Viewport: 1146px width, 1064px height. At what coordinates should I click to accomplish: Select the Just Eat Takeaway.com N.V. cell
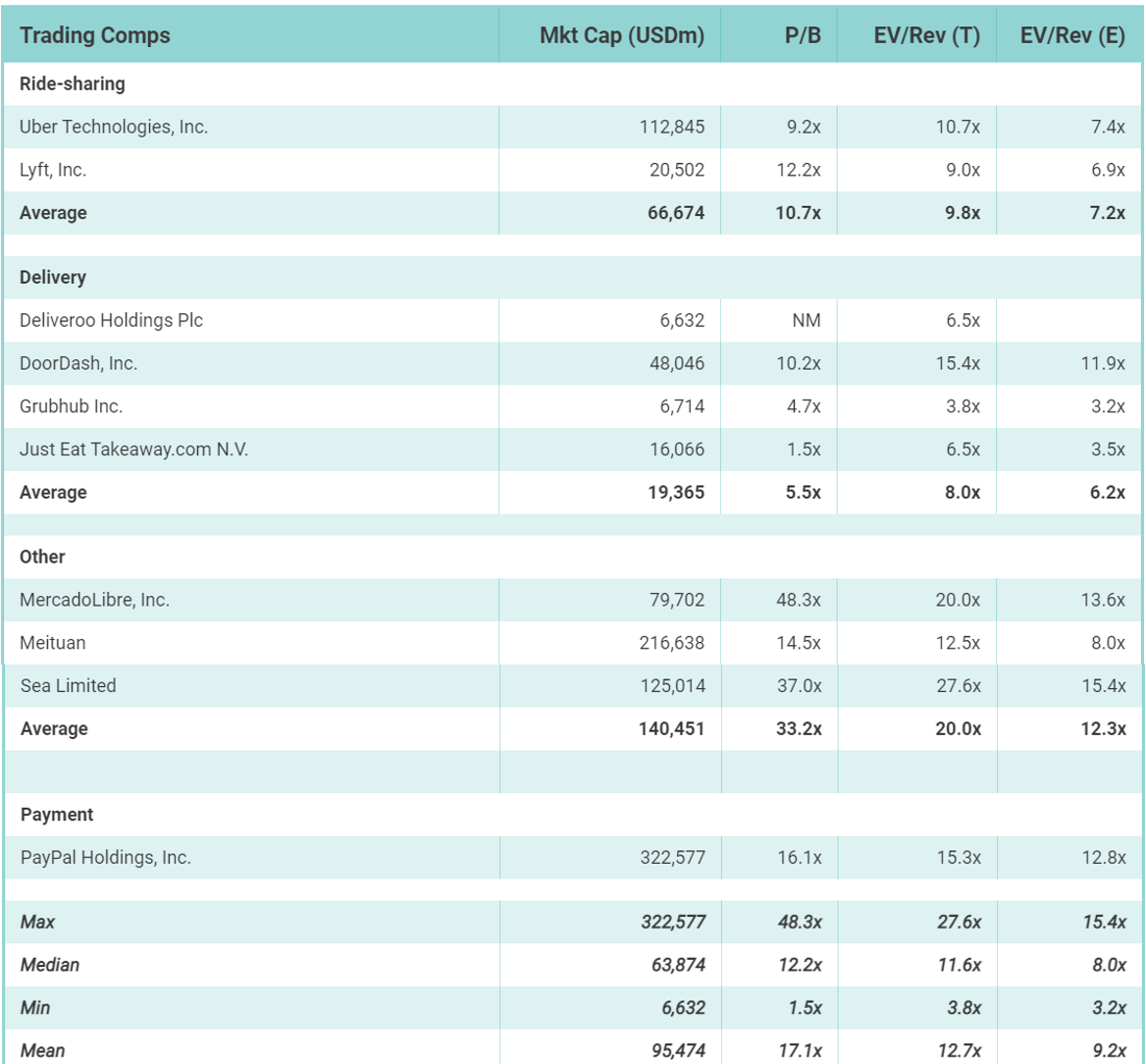point(127,450)
